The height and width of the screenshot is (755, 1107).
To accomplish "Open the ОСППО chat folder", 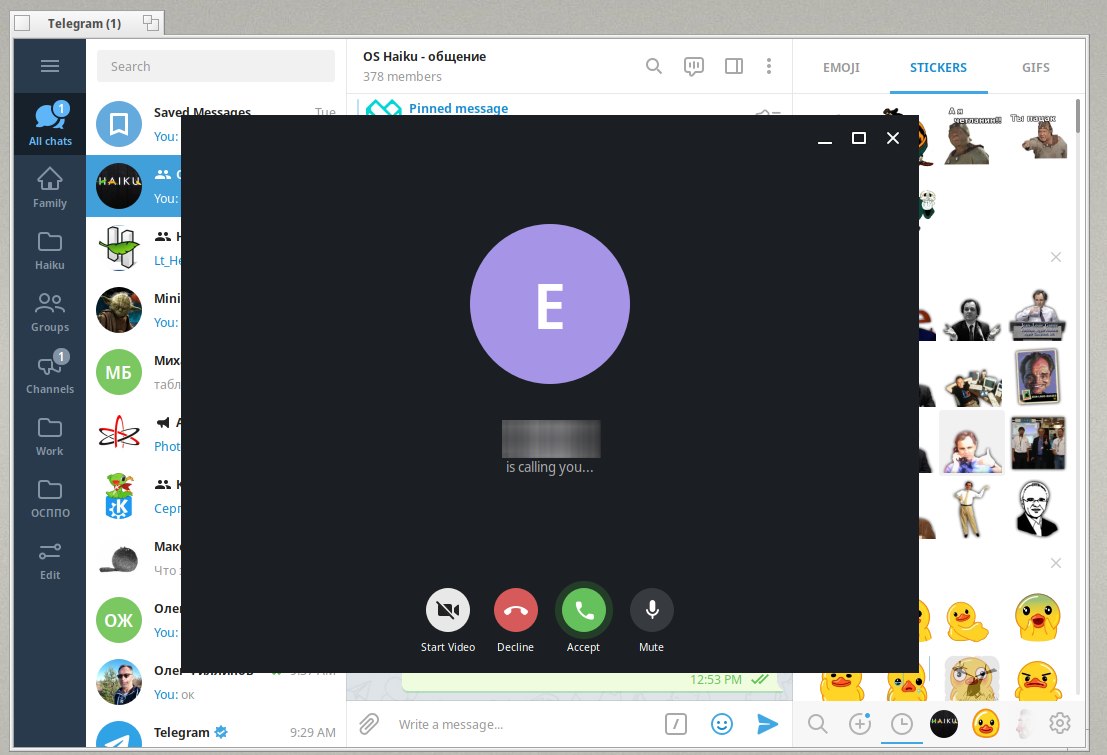I will (49, 498).
